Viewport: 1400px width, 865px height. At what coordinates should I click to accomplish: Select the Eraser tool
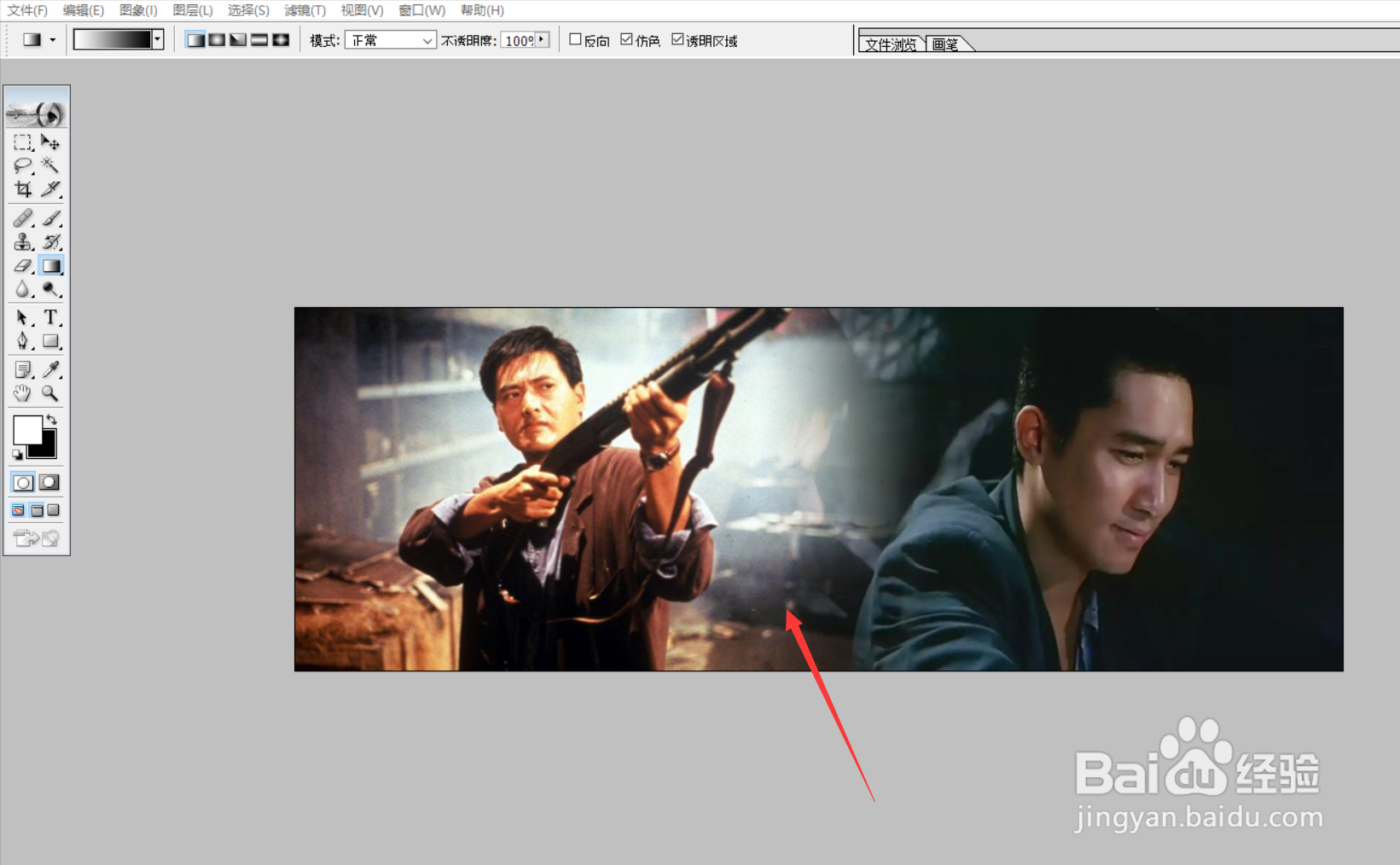(x=22, y=266)
